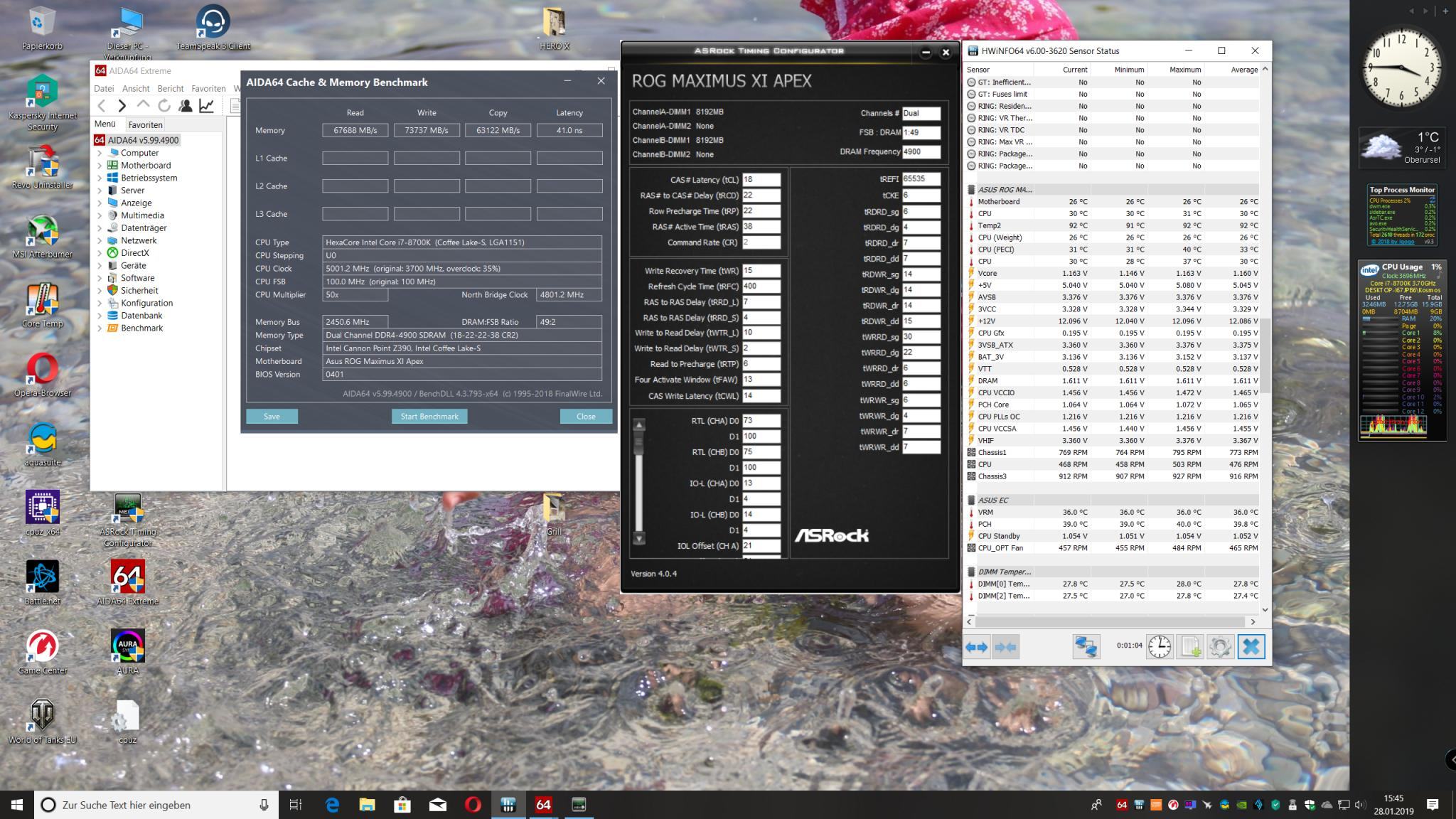Click the HWiNFO reset clock icon

1159,646
